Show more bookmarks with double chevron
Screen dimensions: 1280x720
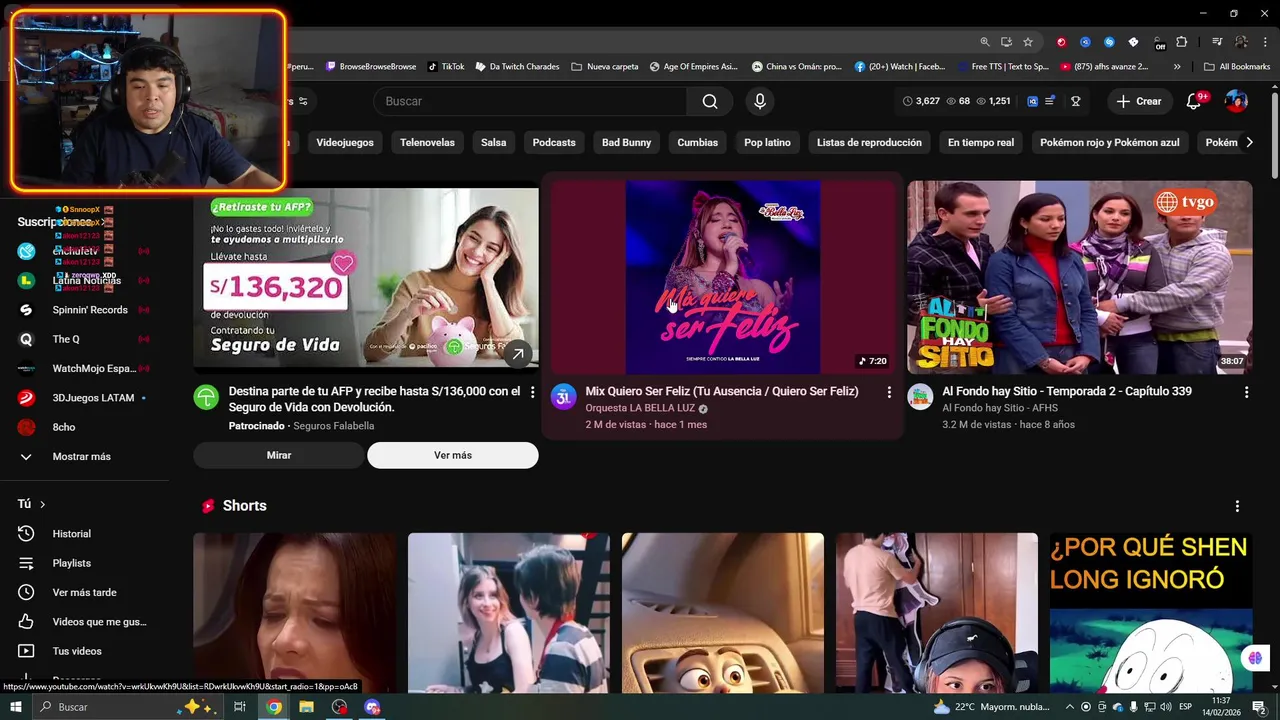[x=1177, y=67]
